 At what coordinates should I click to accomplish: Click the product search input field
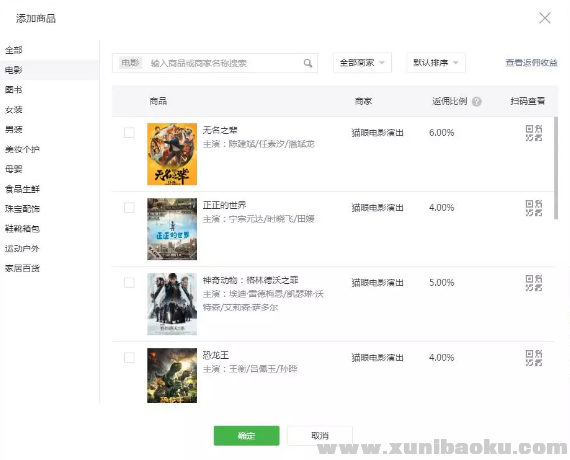pyautogui.click(x=215, y=63)
